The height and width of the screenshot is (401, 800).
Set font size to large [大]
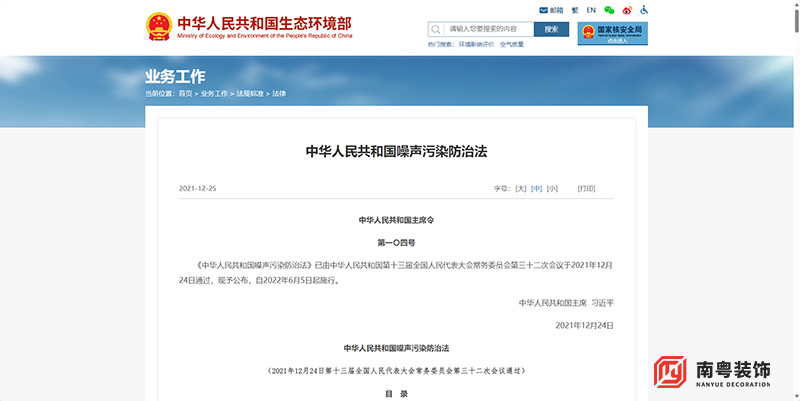tap(520, 189)
